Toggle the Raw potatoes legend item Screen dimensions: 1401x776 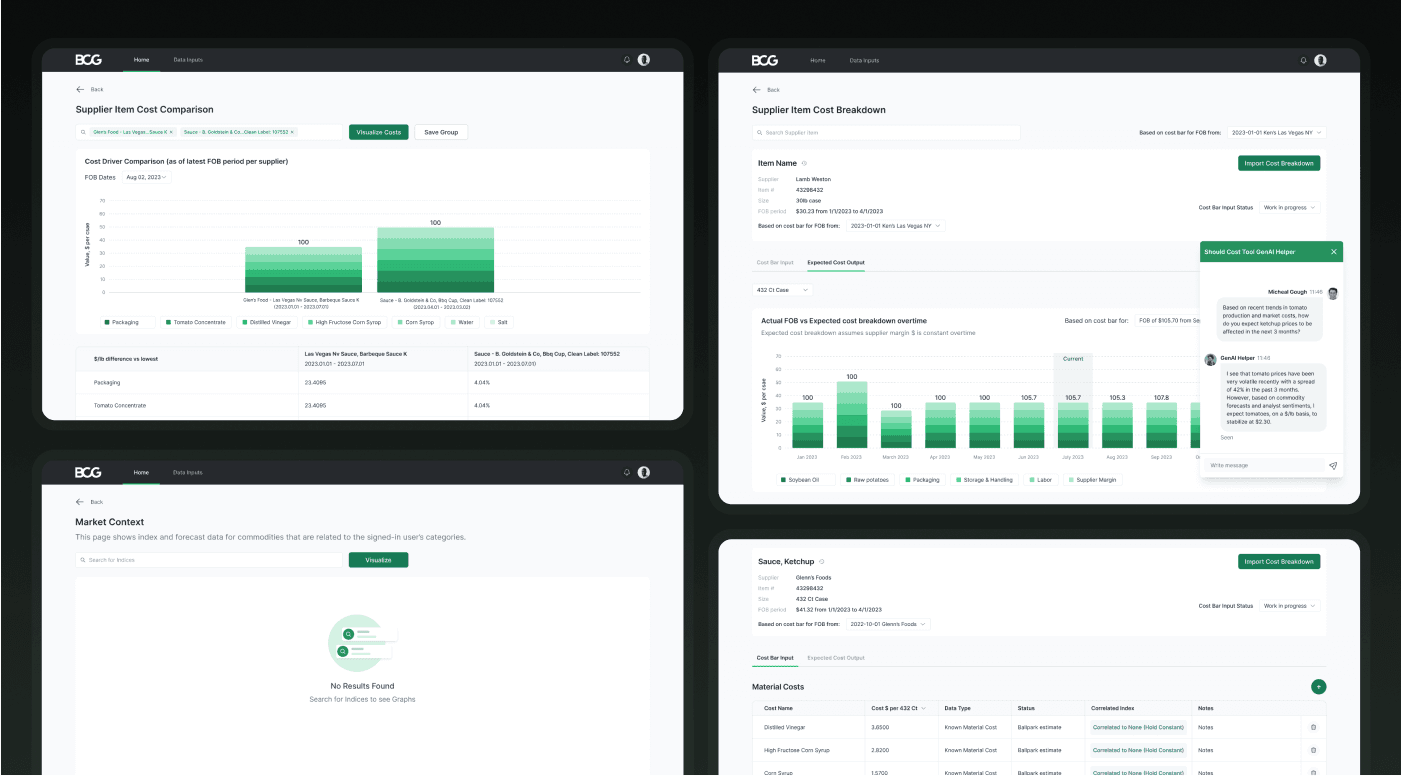(x=866, y=480)
